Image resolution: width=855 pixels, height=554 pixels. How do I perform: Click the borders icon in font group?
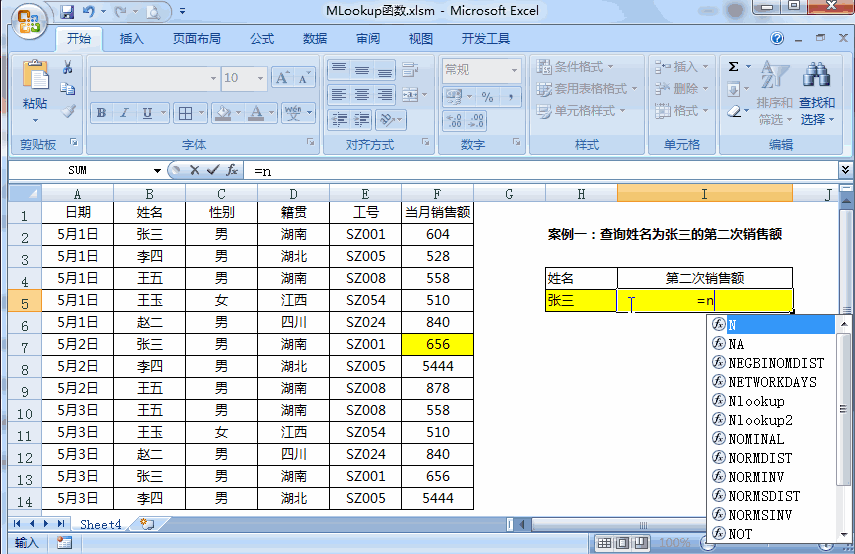tap(185, 113)
